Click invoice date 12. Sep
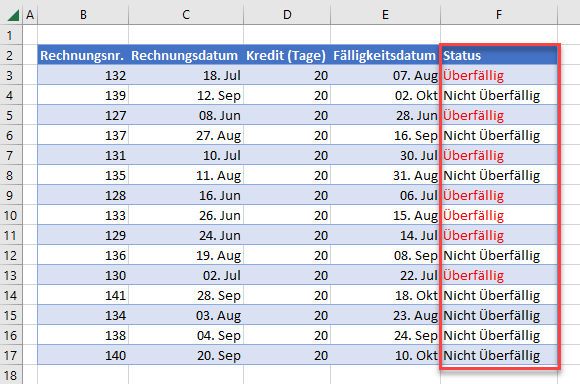This screenshot has height=384, width=580. pos(186,95)
